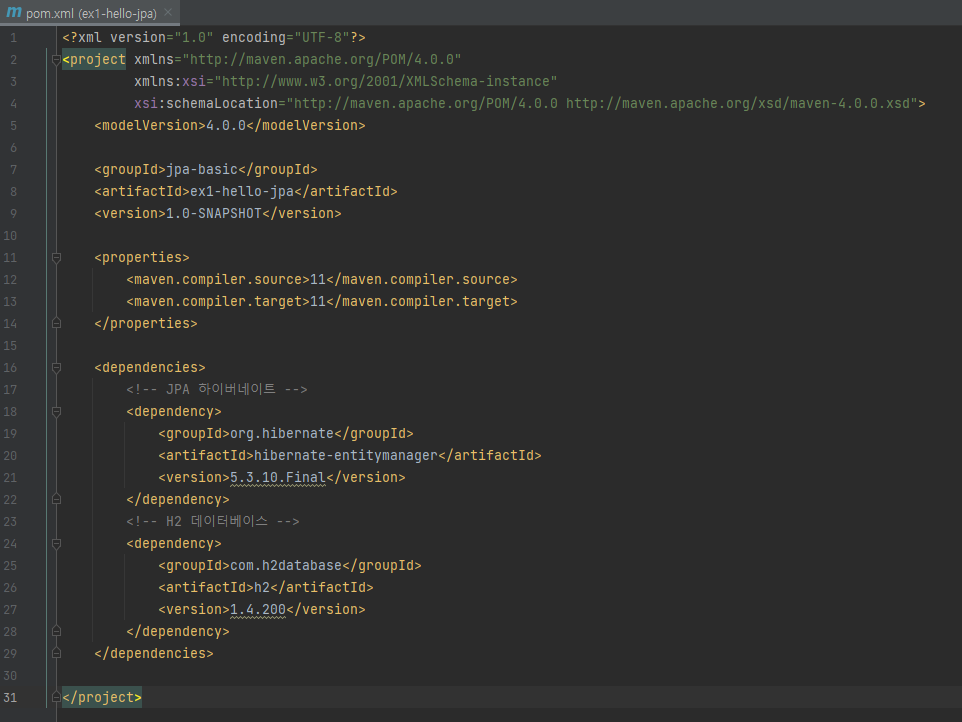962x722 pixels.
Task: Click fold end marker at closing dependencies tag
Action: 56,653
